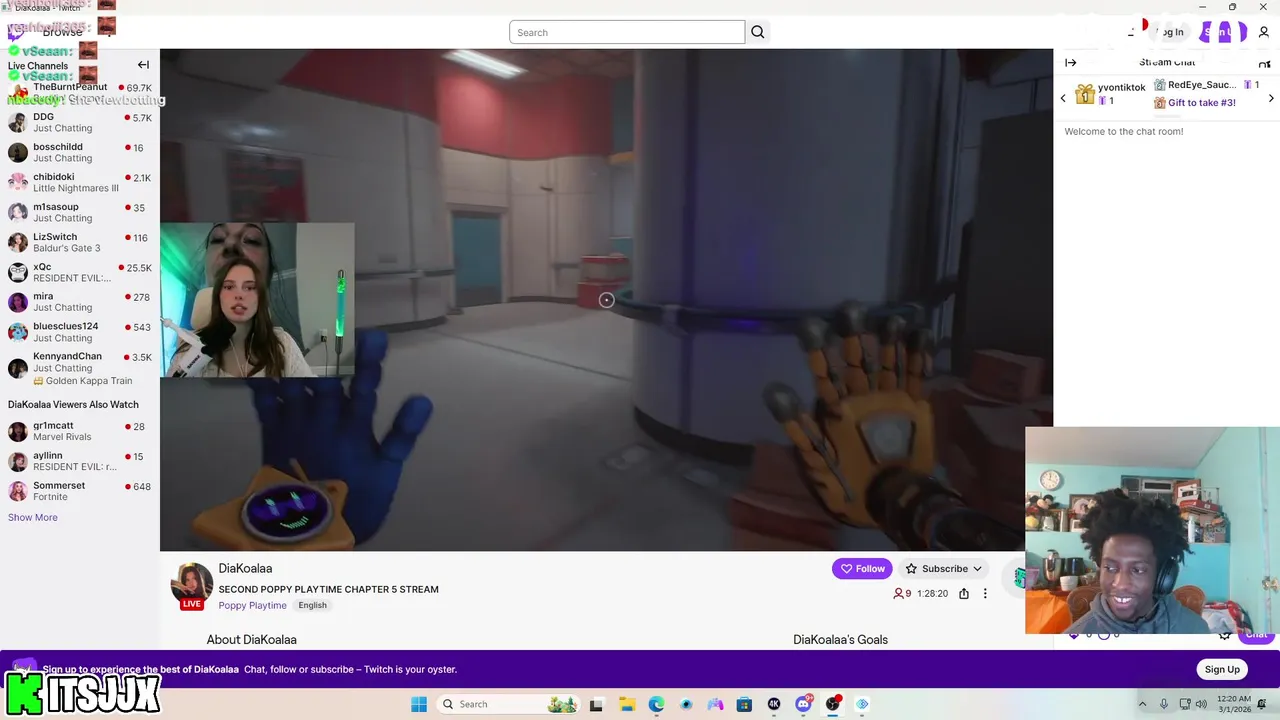
Task: Click the About DiaKoalaa heading
Action: pyautogui.click(x=251, y=640)
